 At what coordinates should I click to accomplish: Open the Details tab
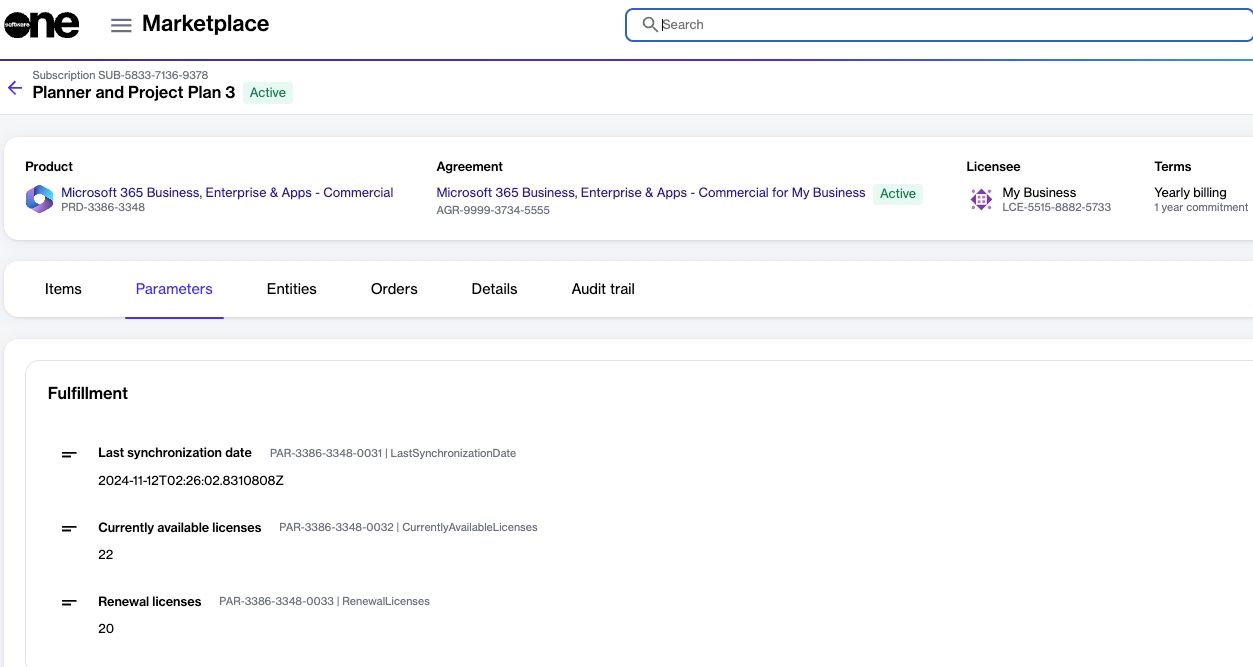click(494, 289)
